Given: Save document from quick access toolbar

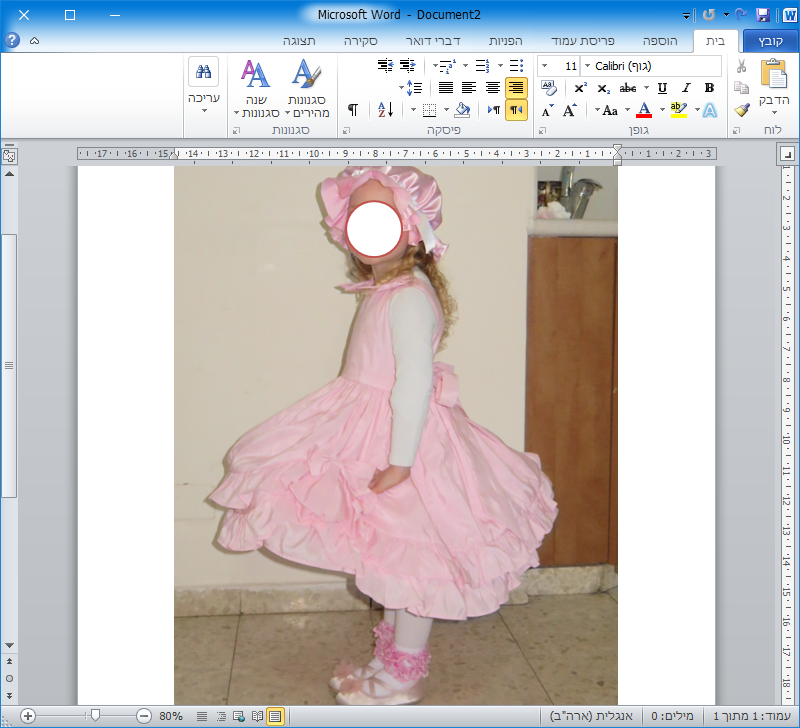Looking at the screenshot, I should [762, 15].
